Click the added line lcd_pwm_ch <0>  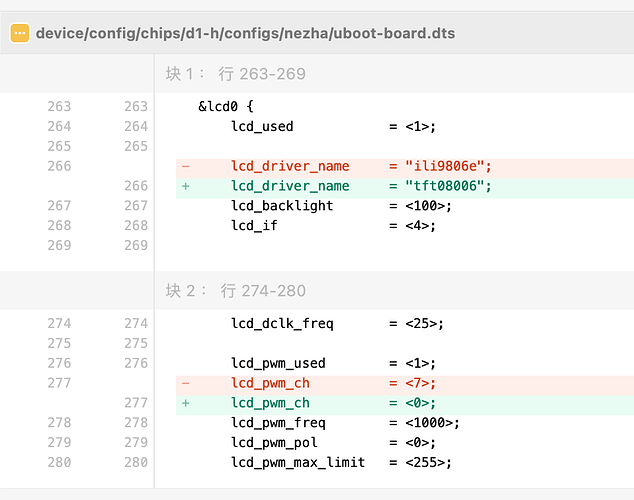pos(405,403)
